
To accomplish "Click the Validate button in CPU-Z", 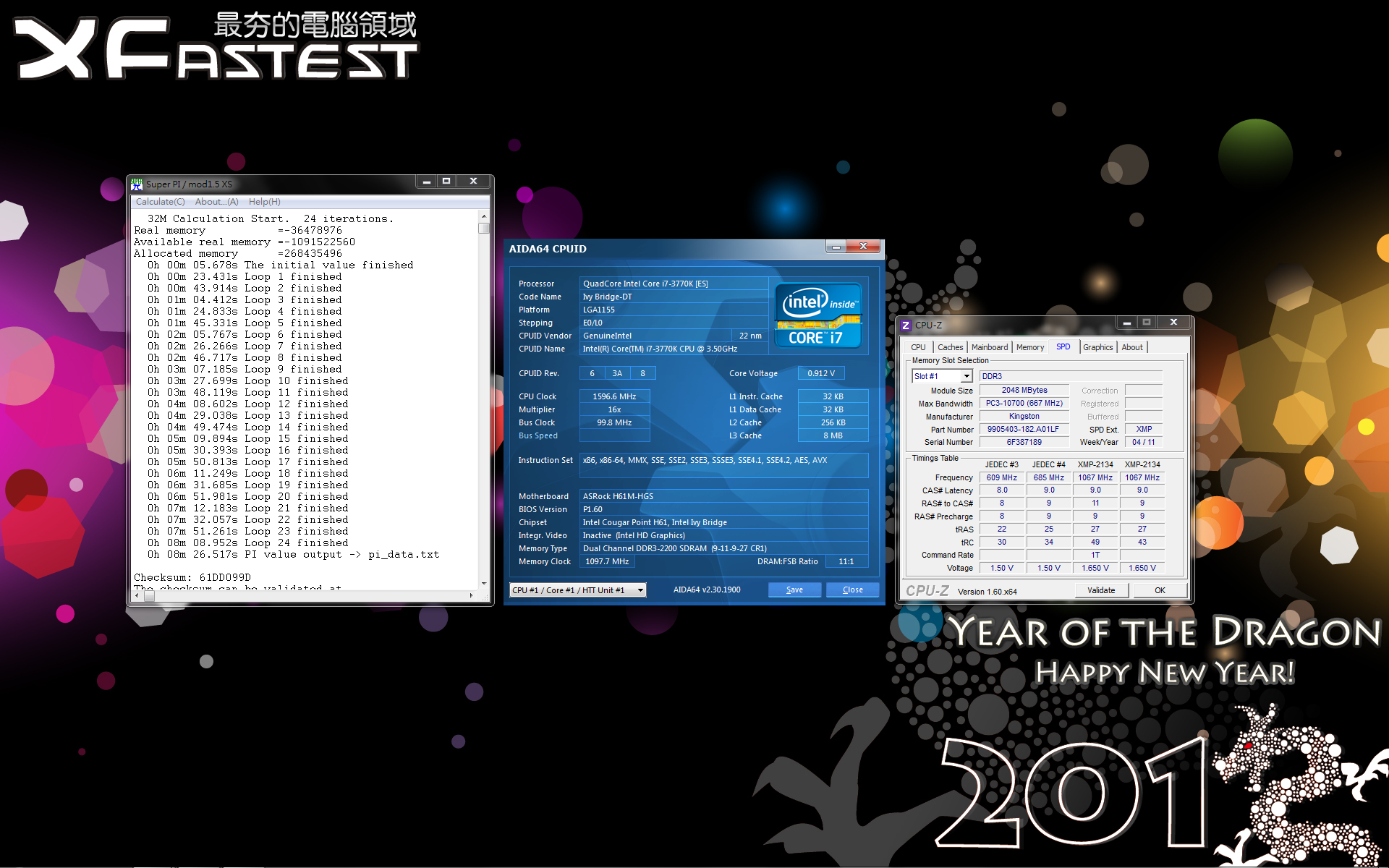I will [x=1100, y=590].
